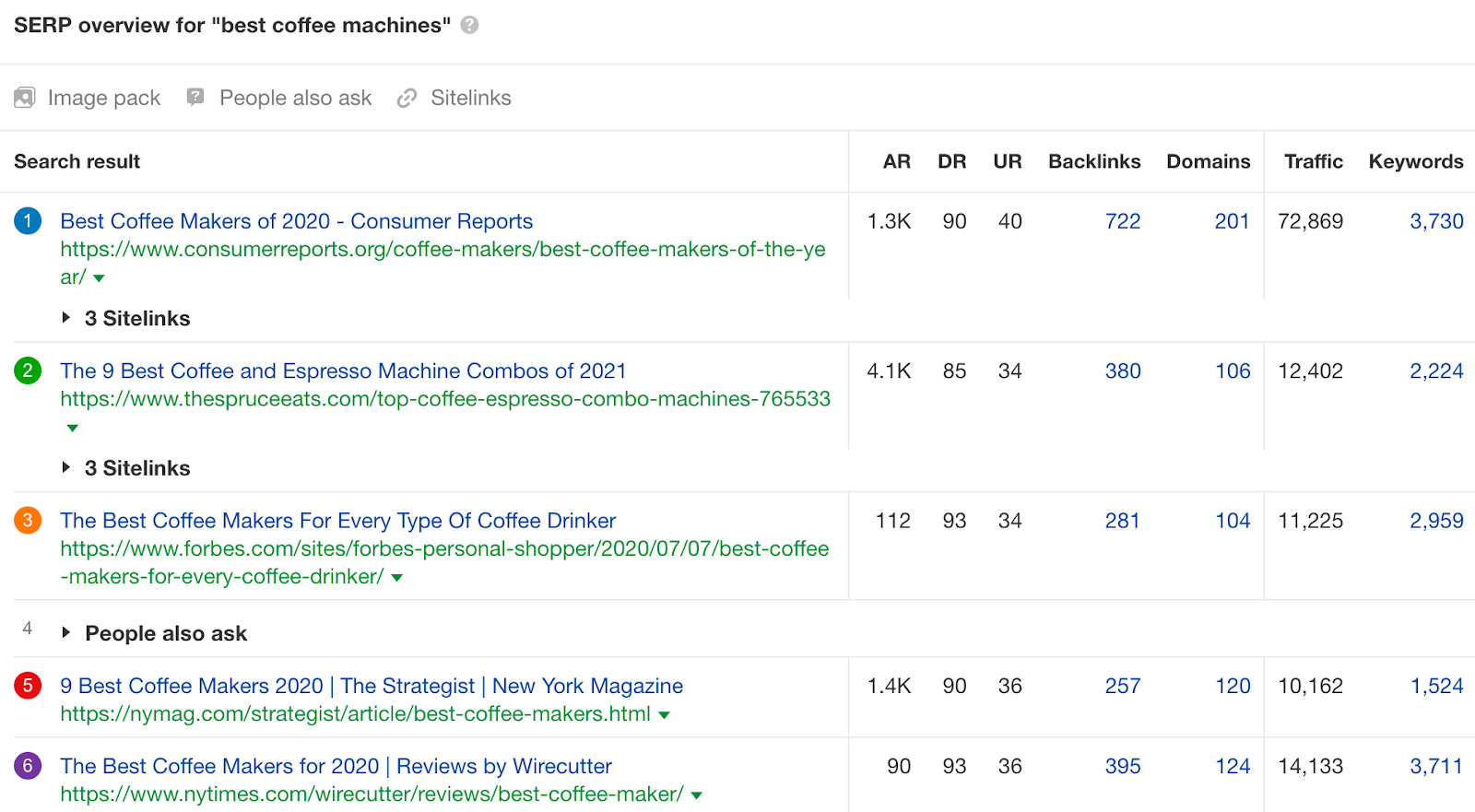Sort by the Backlinks column header

1094,161
